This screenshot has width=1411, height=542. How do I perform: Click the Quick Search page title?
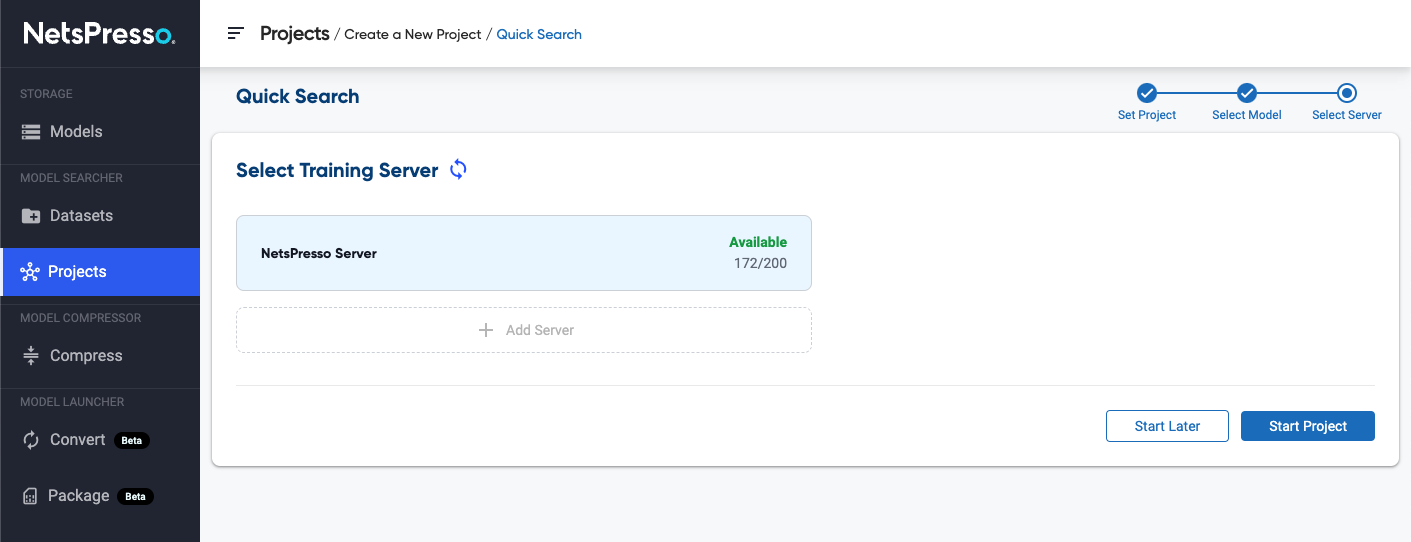[298, 96]
